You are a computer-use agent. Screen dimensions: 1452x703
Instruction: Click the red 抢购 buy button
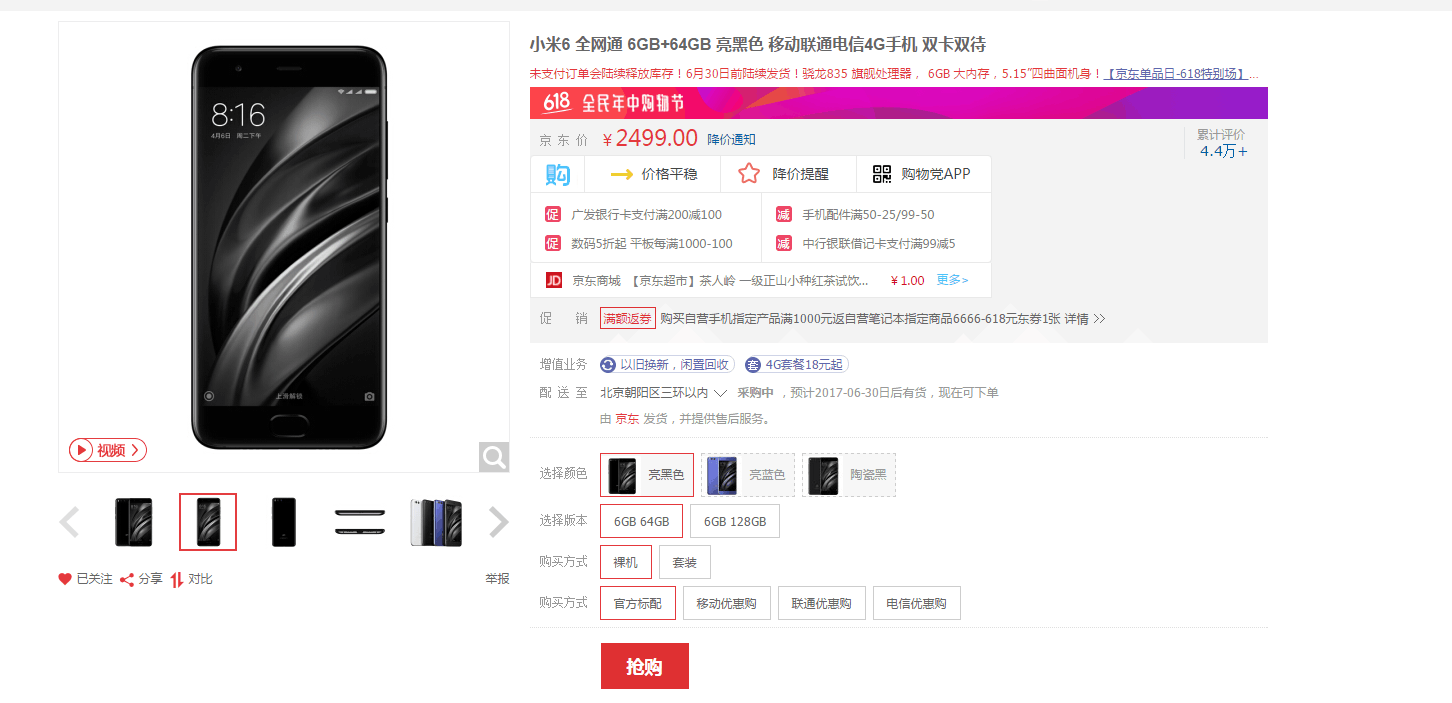tap(645, 666)
